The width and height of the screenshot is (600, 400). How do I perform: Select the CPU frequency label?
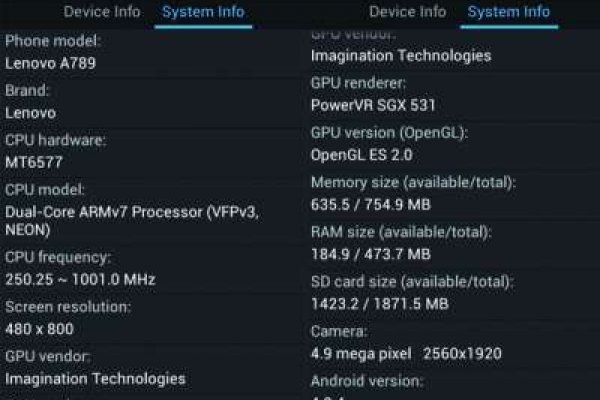58,257
